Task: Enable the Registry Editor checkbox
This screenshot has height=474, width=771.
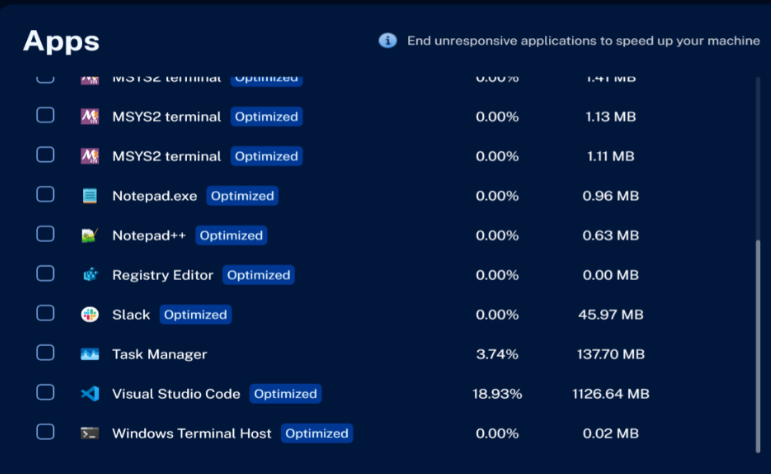Action: [x=45, y=273]
